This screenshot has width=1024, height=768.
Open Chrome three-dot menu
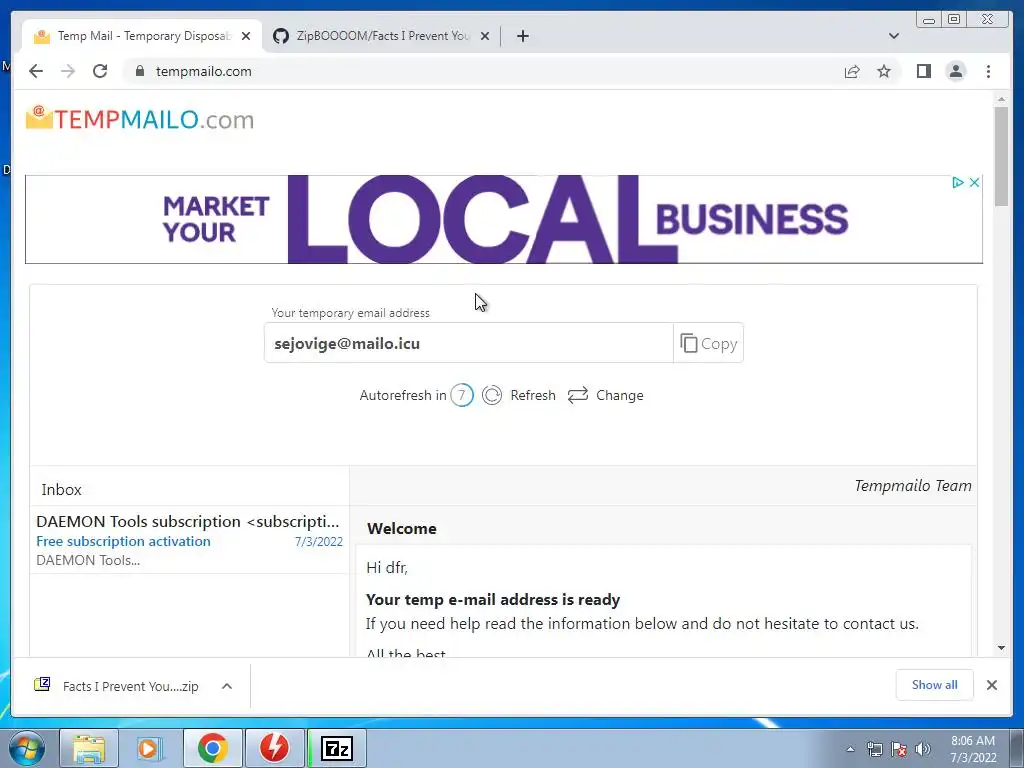(x=988, y=71)
